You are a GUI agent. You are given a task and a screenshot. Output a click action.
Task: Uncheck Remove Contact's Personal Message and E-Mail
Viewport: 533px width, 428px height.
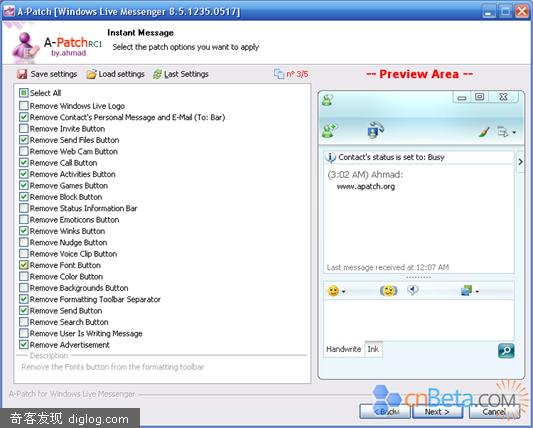[23, 117]
